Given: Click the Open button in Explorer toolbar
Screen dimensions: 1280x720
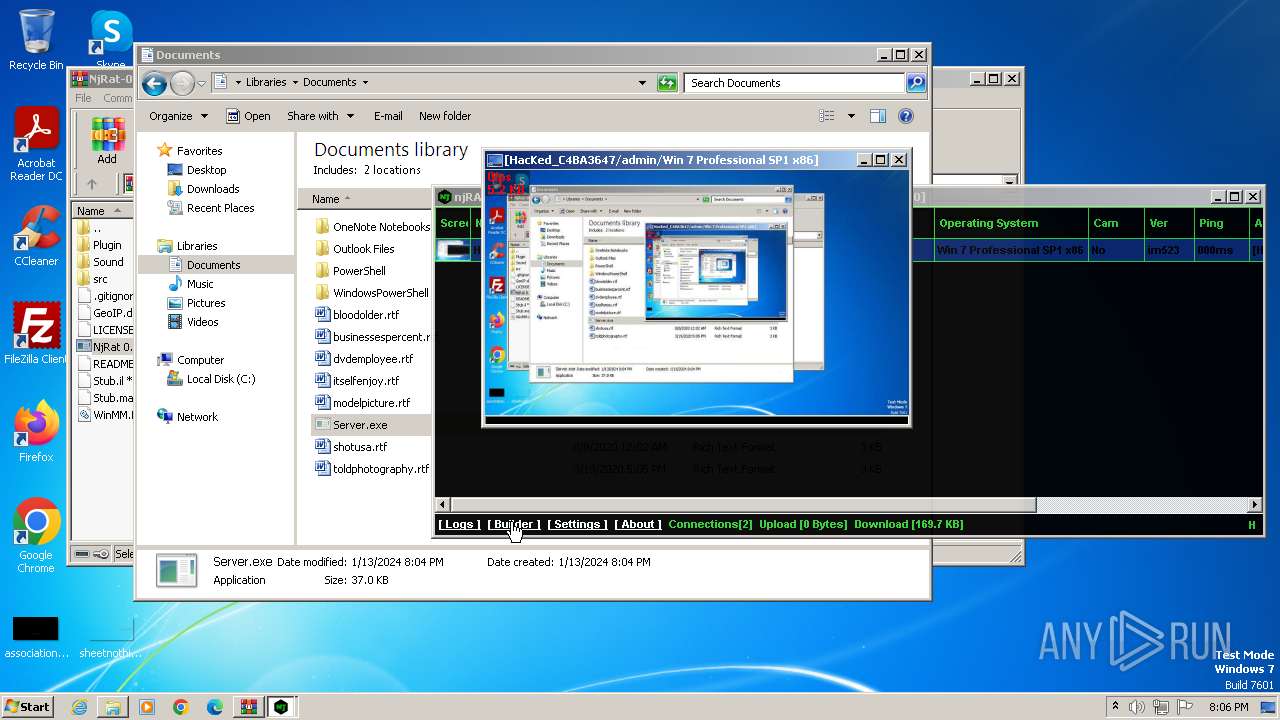Looking at the screenshot, I should coord(248,116).
